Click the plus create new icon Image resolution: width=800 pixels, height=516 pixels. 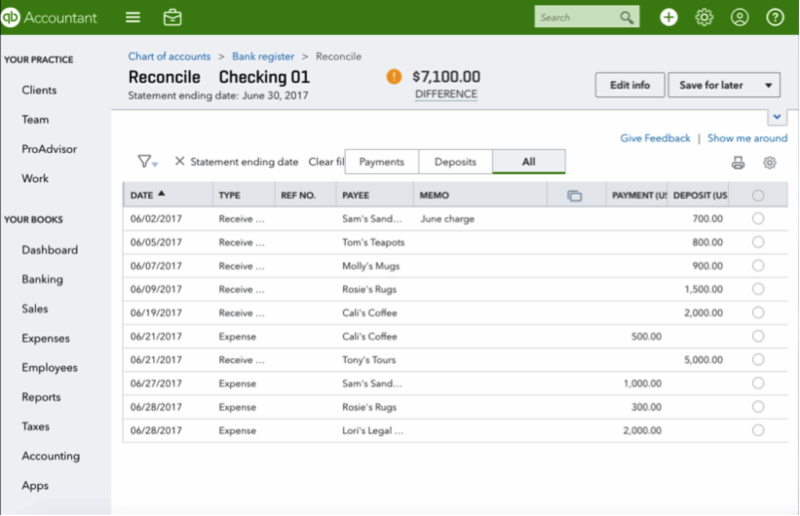click(x=668, y=17)
